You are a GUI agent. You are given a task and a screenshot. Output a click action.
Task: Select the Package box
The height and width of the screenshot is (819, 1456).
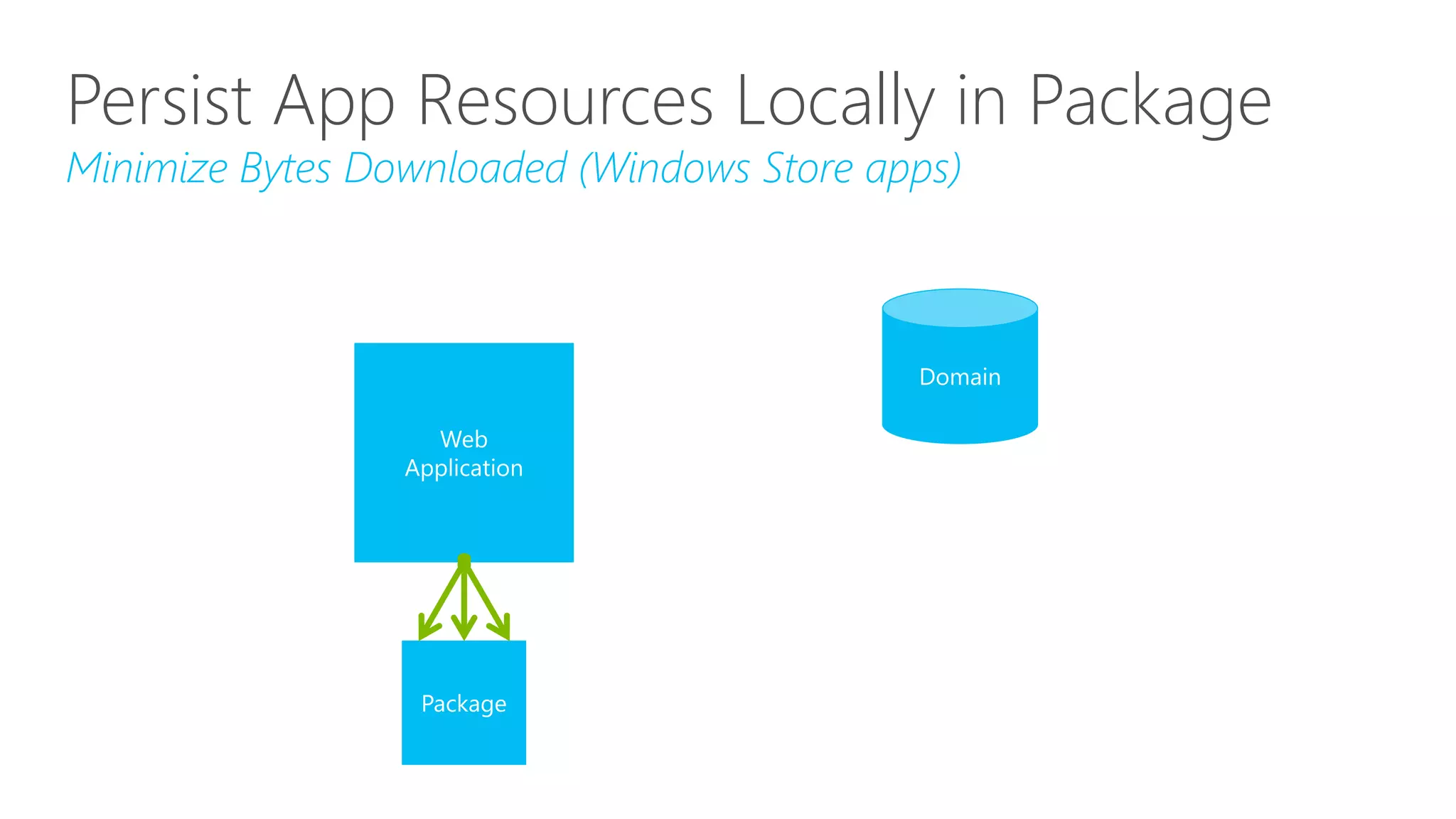tap(464, 702)
